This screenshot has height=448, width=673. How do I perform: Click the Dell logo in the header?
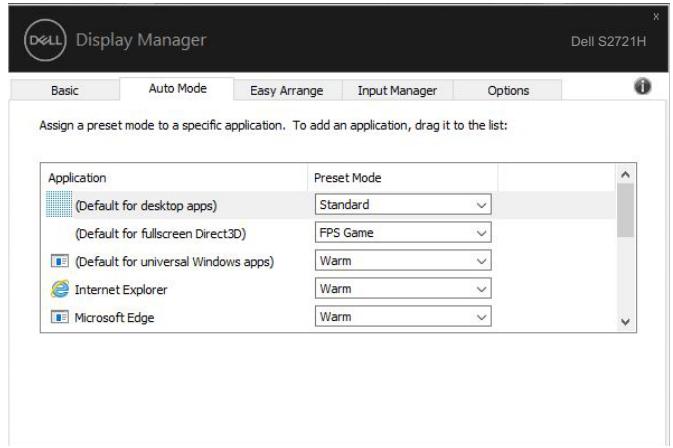(x=45, y=40)
